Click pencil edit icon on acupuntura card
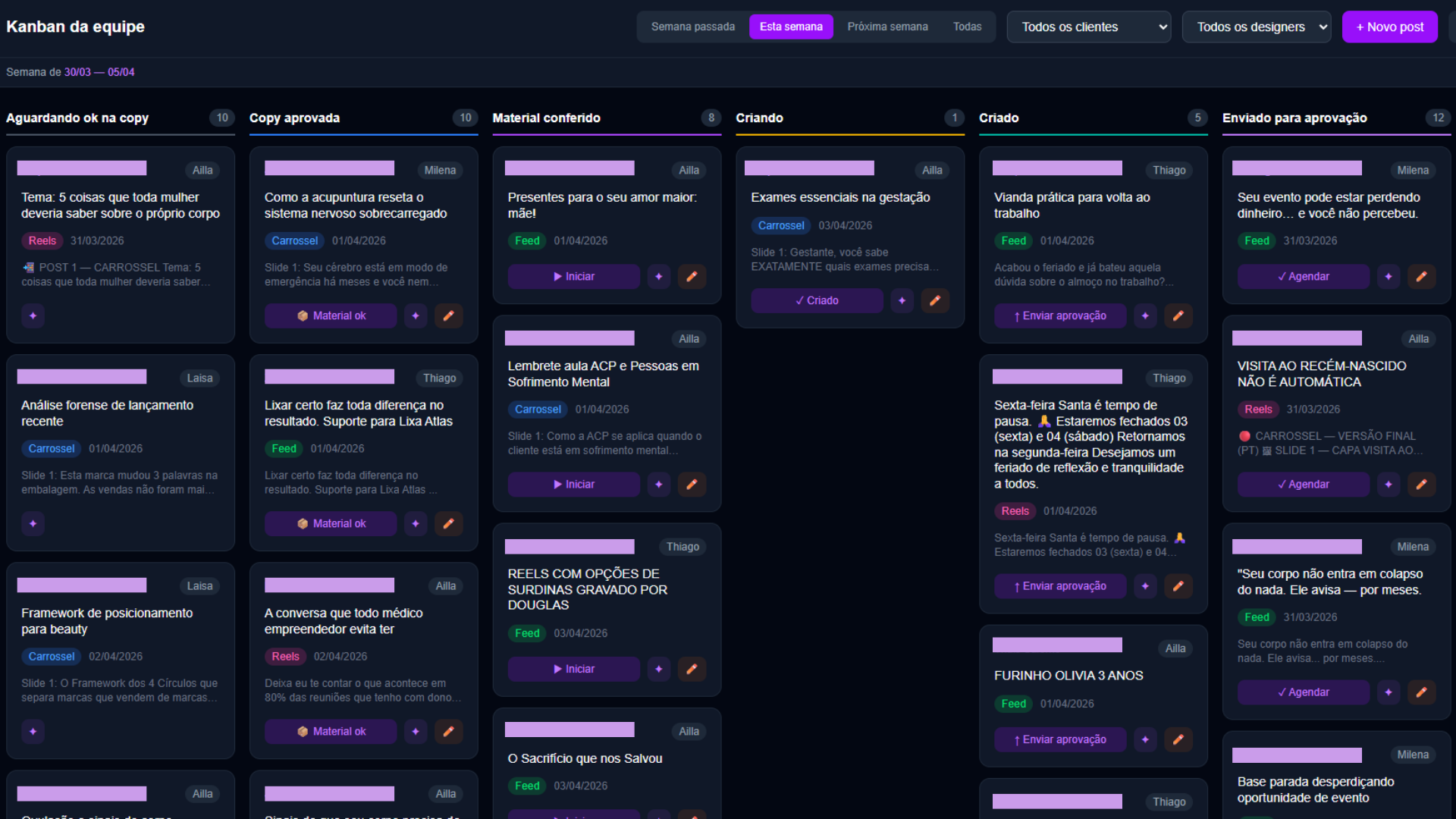The image size is (1456, 819). [x=449, y=315]
